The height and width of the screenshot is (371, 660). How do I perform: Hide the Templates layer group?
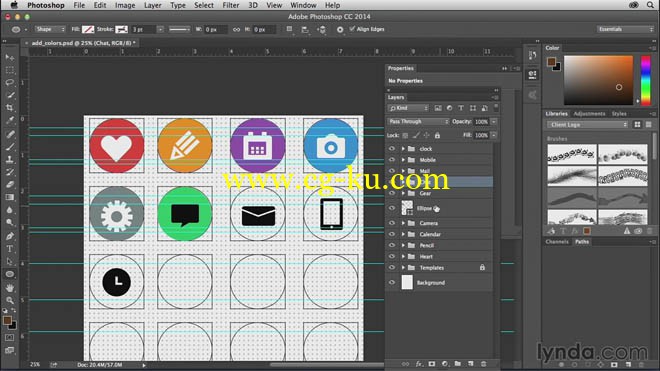tap(392, 267)
